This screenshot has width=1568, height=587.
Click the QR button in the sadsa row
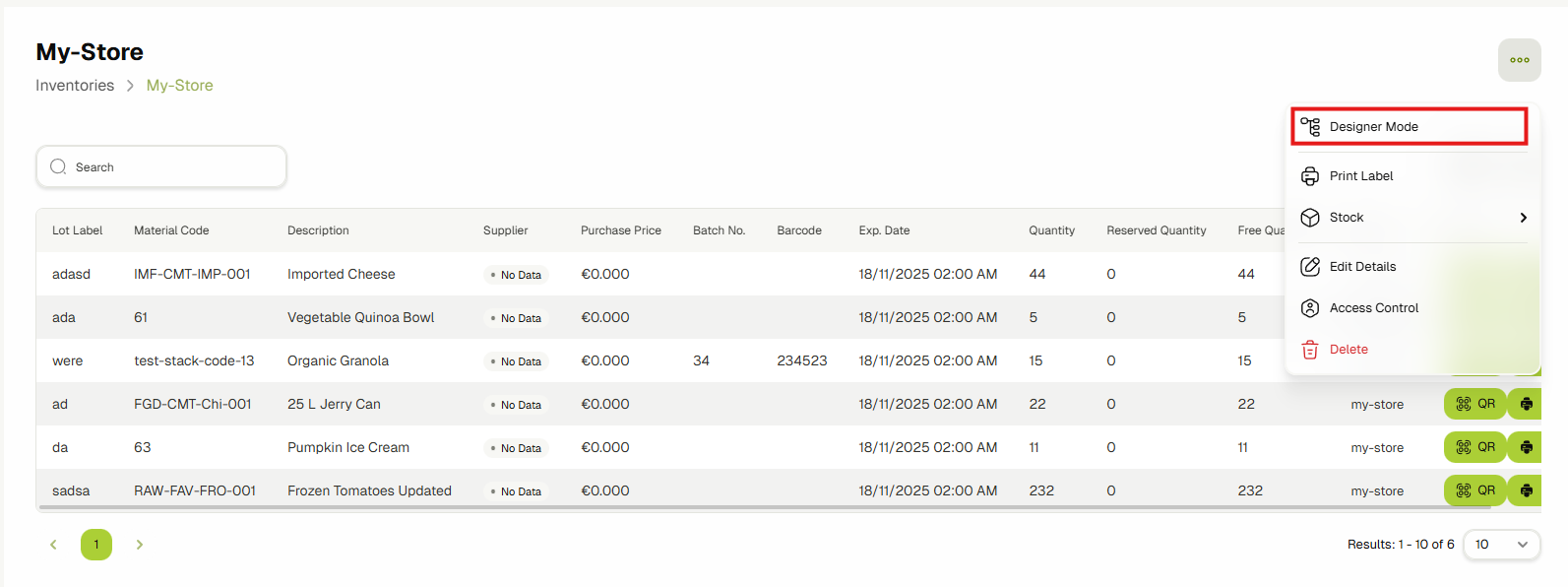point(1474,490)
